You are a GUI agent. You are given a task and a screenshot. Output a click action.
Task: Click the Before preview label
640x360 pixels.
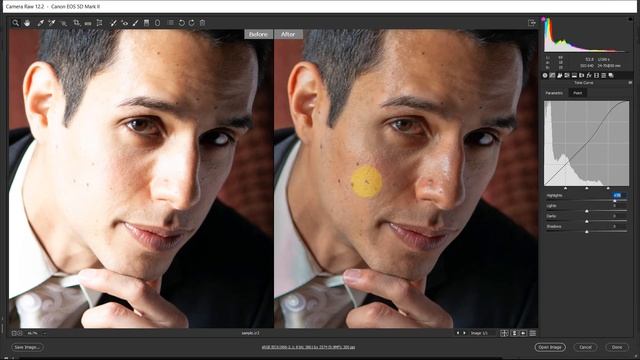pyautogui.click(x=258, y=34)
